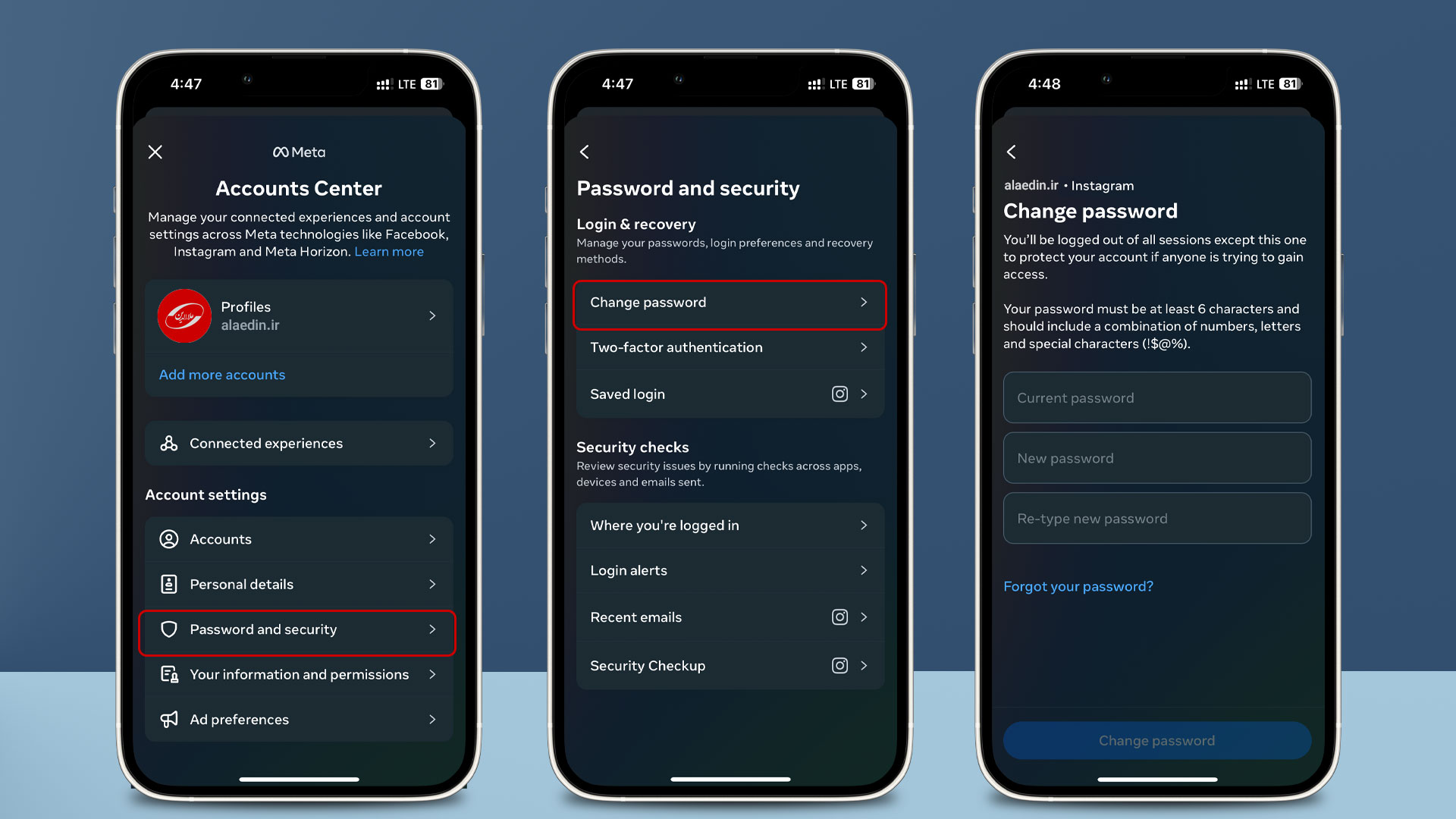Click the Accounts menu icon
This screenshot has width=1456, height=819.
click(x=168, y=539)
